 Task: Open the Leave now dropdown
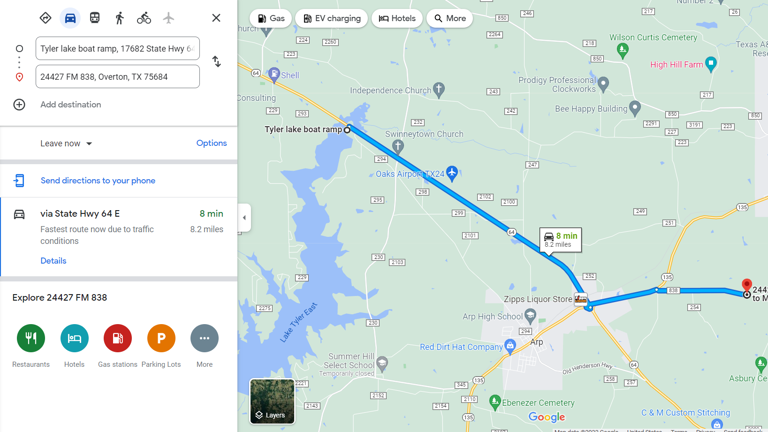click(66, 144)
